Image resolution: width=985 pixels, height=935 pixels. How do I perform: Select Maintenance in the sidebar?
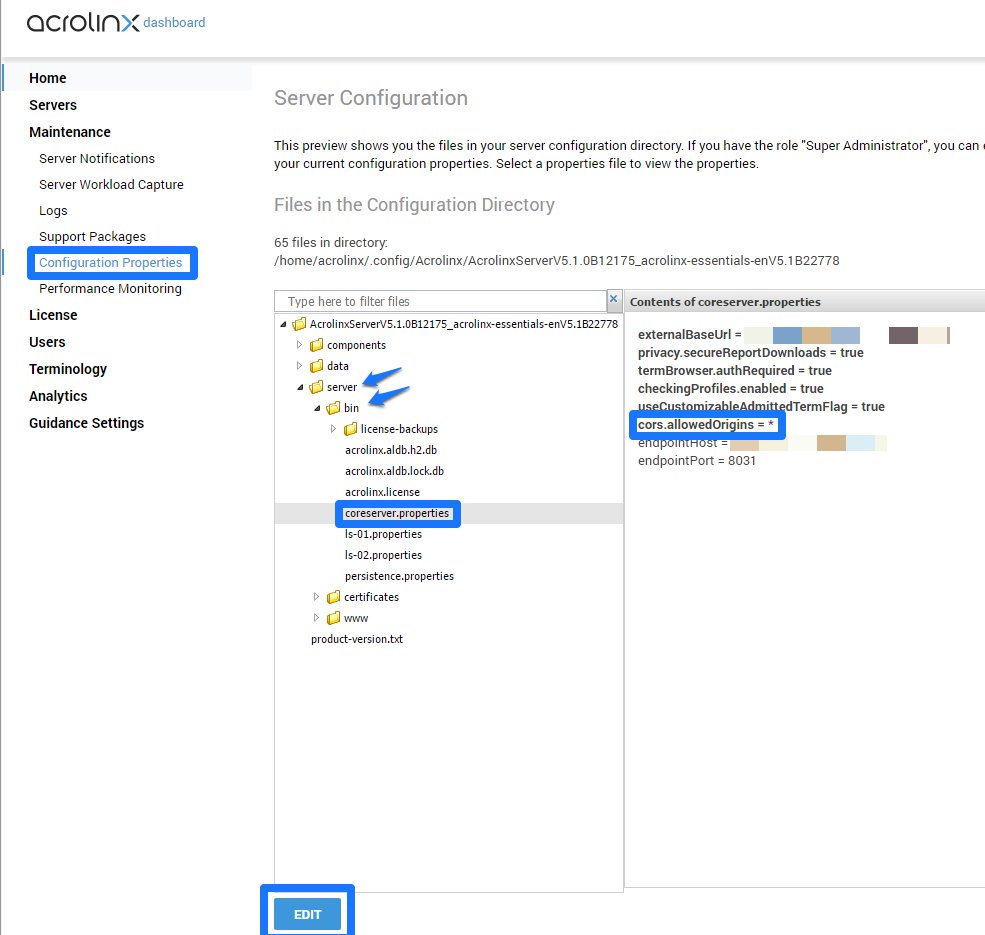[70, 132]
